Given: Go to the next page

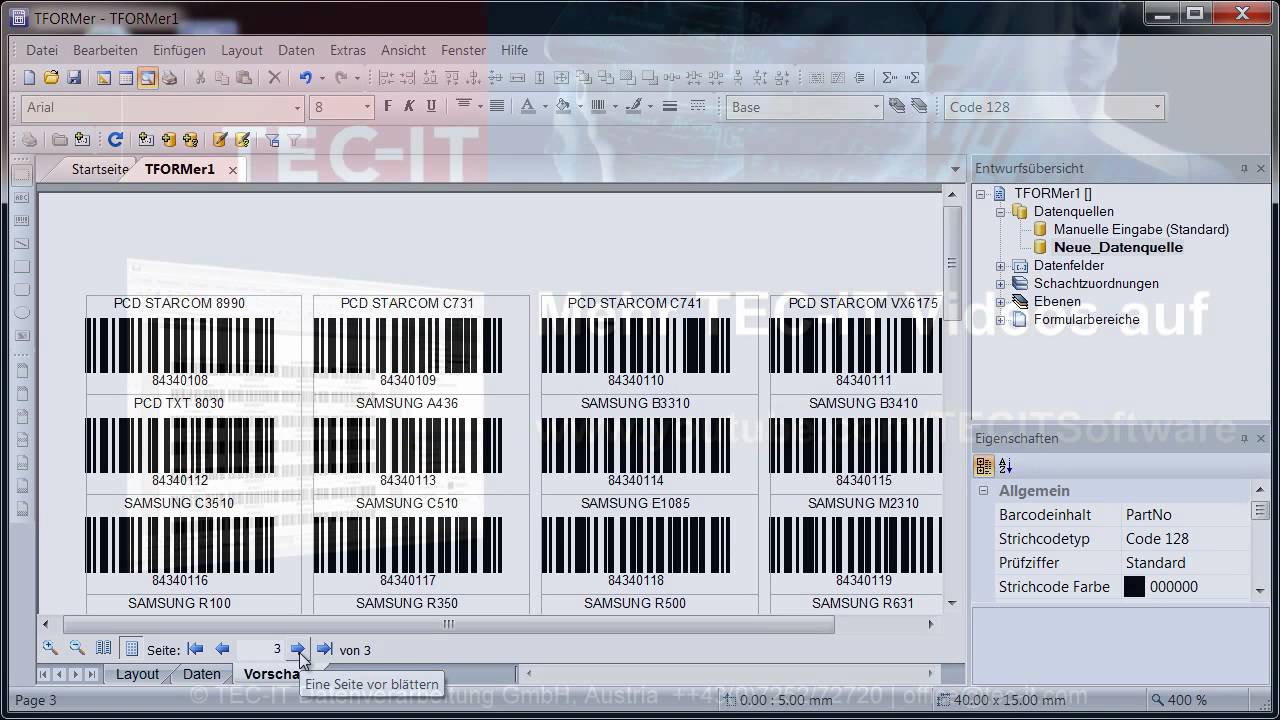Looking at the screenshot, I should 298,649.
